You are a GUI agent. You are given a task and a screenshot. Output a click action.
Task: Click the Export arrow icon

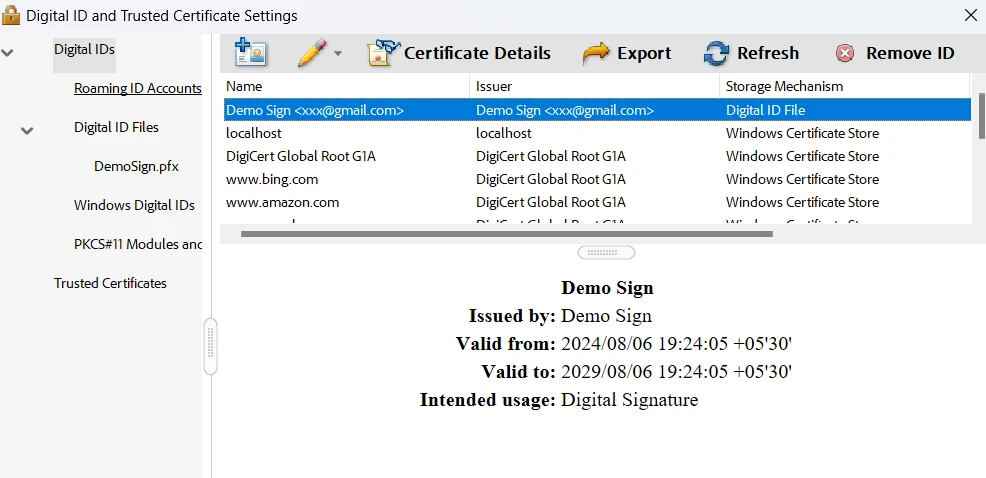coord(596,53)
